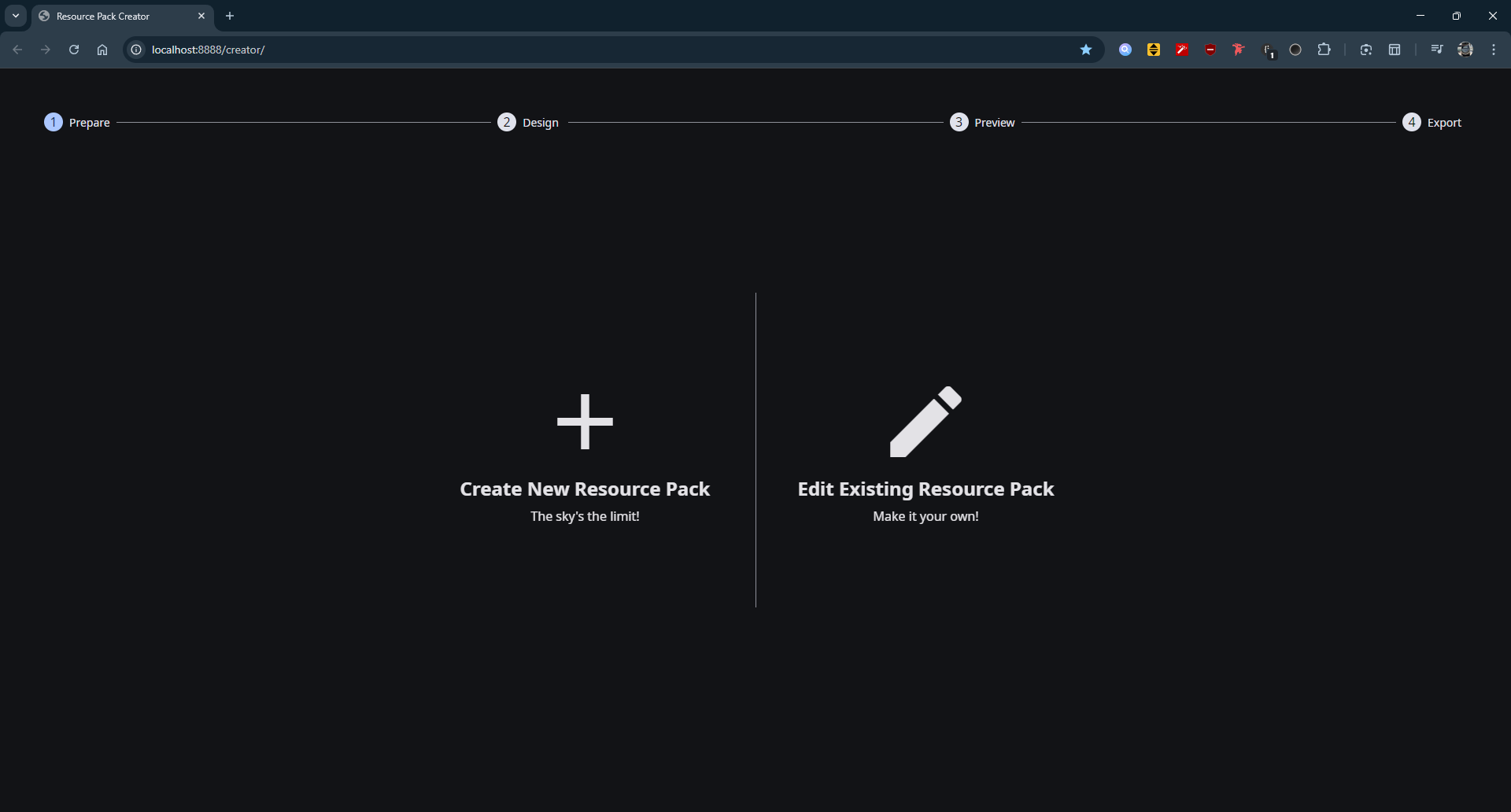The width and height of the screenshot is (1511, 812).
Task: Open the browser home page
Action: (102, 50)
